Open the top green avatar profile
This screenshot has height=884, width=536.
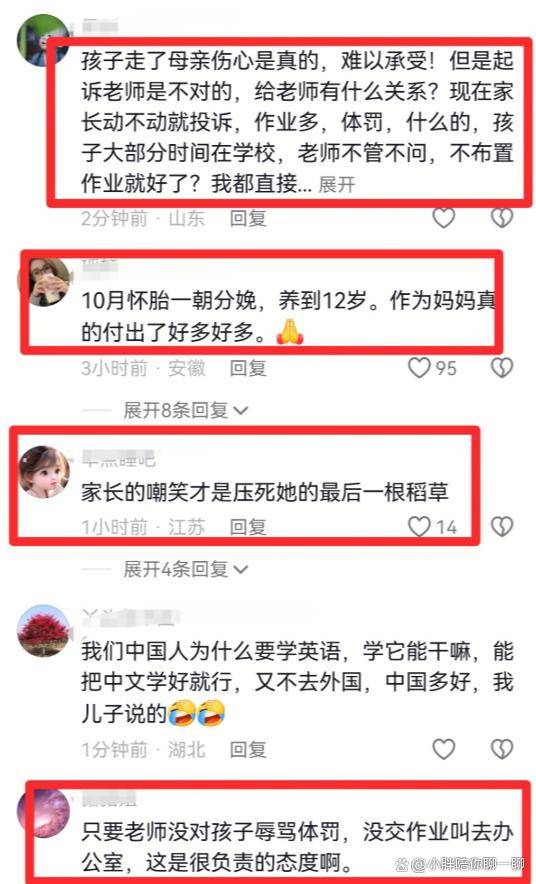pyautogui.click(x=43, y=40)
